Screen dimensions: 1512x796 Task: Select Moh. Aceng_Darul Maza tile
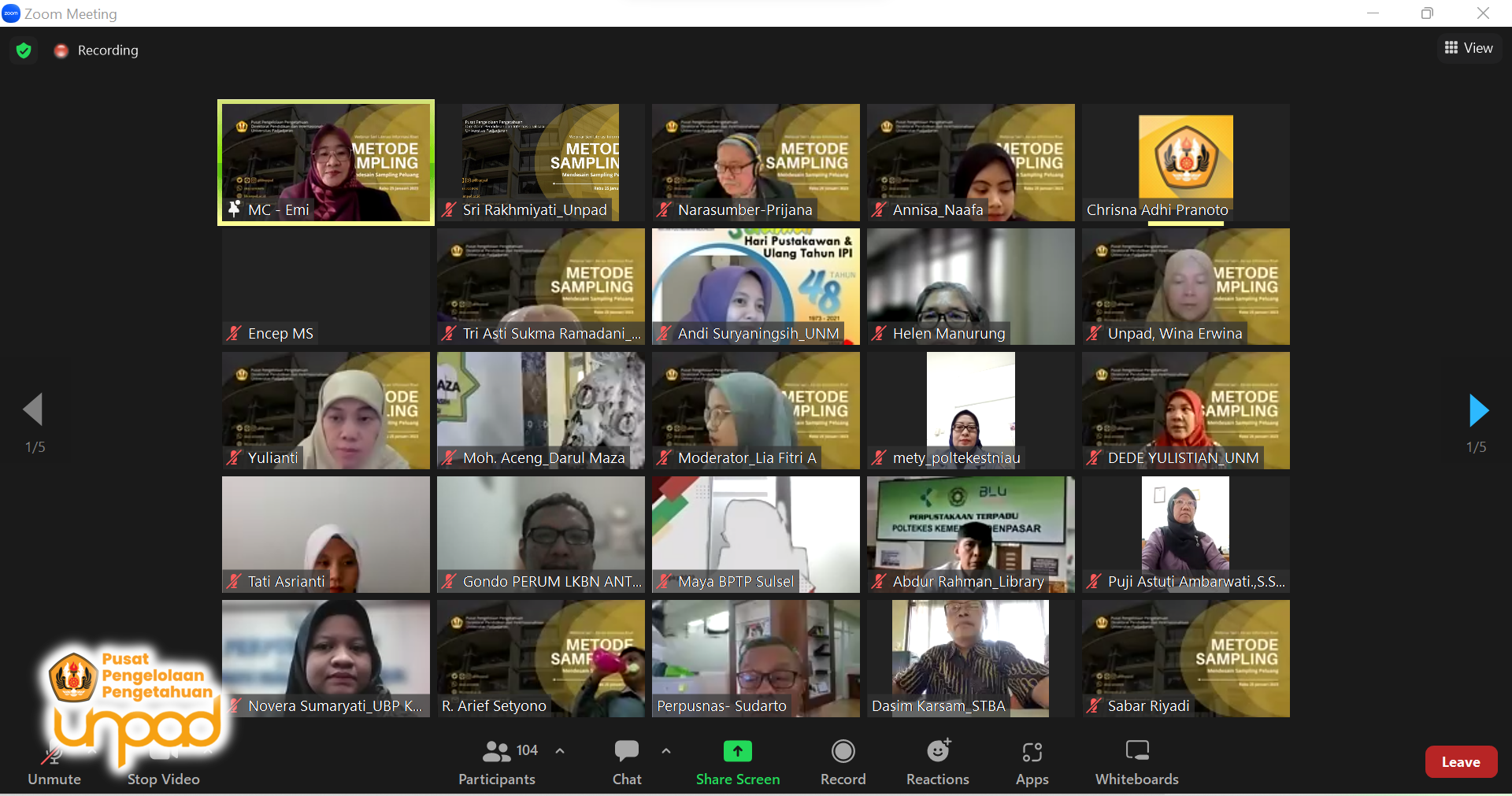coord(541,410)
